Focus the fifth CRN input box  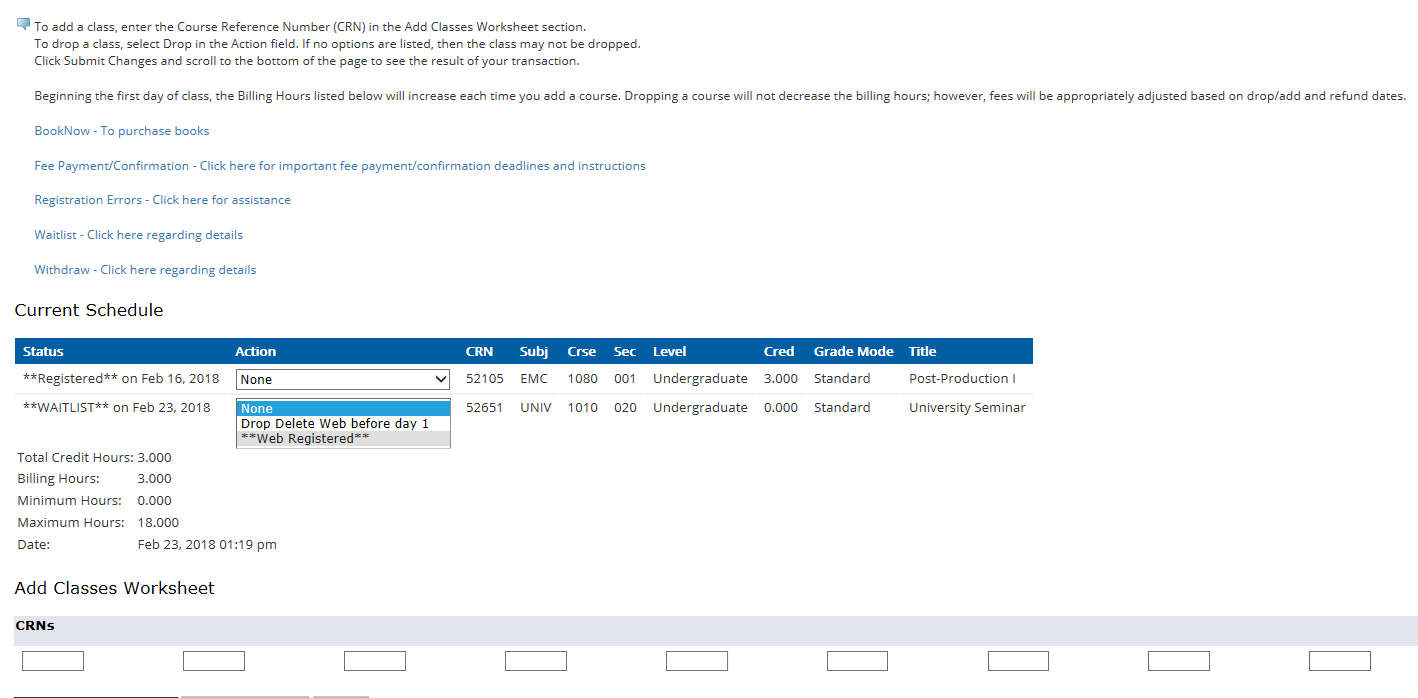tap(697, 661)
